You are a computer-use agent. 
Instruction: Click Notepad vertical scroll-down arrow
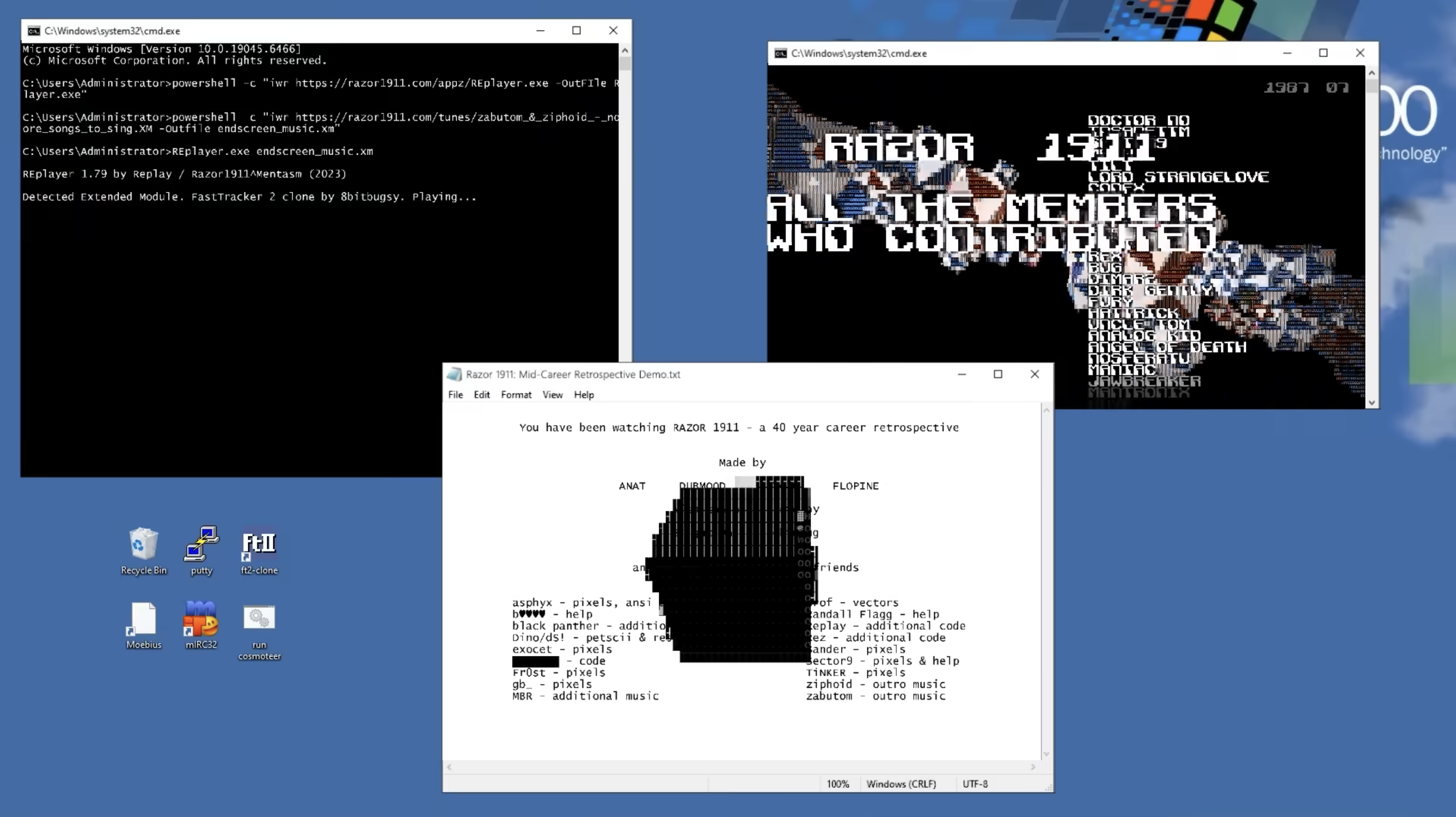(1047, 754)
